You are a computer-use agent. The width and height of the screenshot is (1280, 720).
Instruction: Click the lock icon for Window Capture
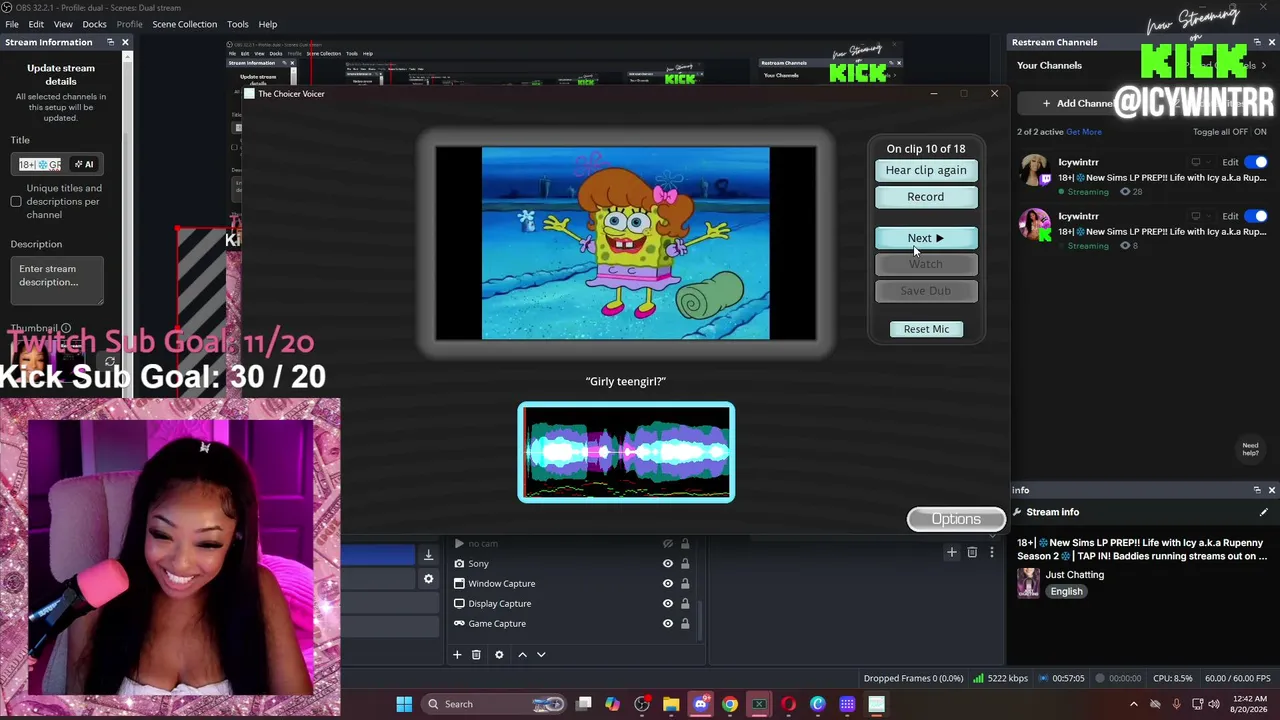tap(685, 583)
